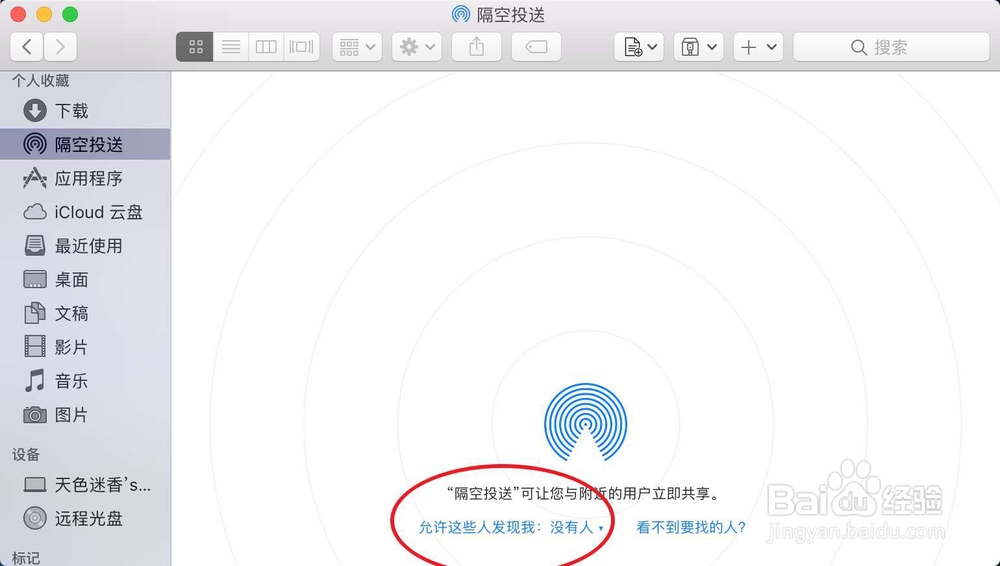Open the gear action menu
The image size is (1000, 566).
tap(416, 47)
